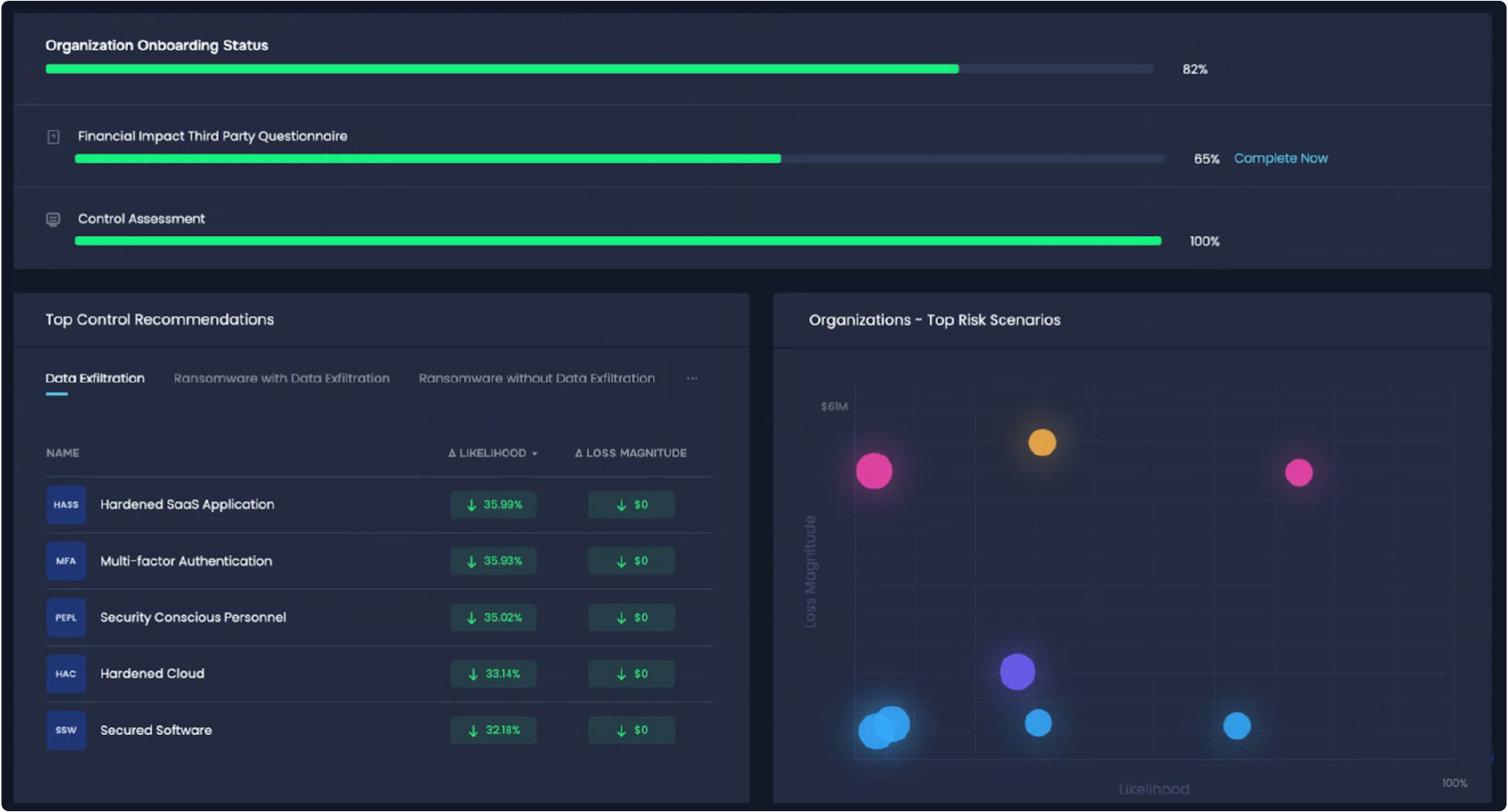Click the Organization Onboarding Status progress bar
Viewport: 1508px width, 812px height.
coord(600,70)
